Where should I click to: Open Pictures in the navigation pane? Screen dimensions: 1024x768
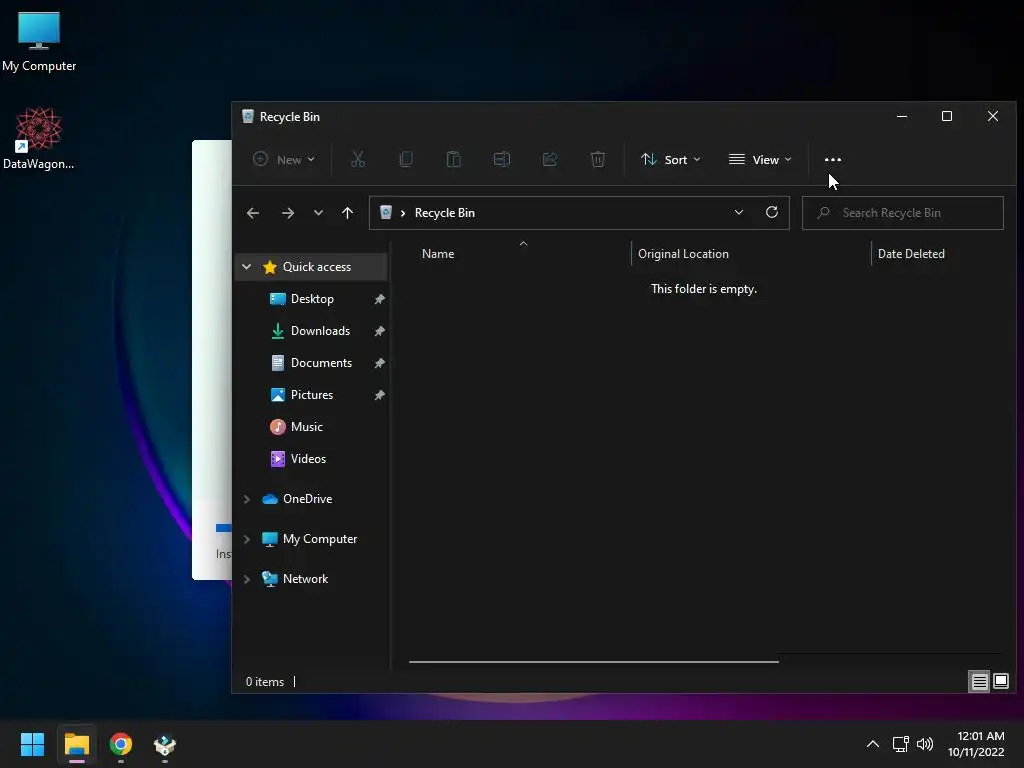pyautogui.click(x=312, y=394)
